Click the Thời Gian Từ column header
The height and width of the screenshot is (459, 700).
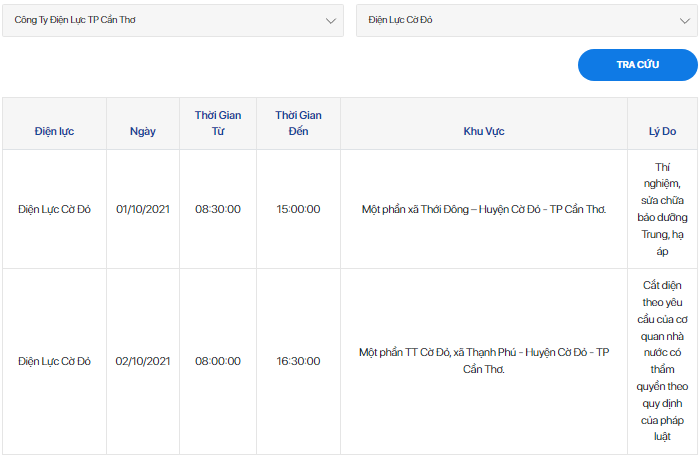pos(218,124)
